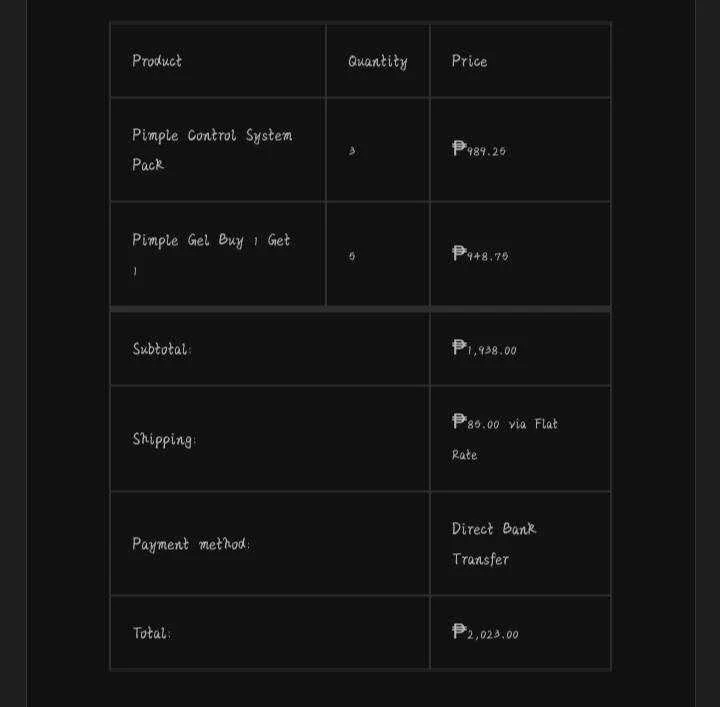
Task: Click the Payment method label
Action: (x=191, y=544)
